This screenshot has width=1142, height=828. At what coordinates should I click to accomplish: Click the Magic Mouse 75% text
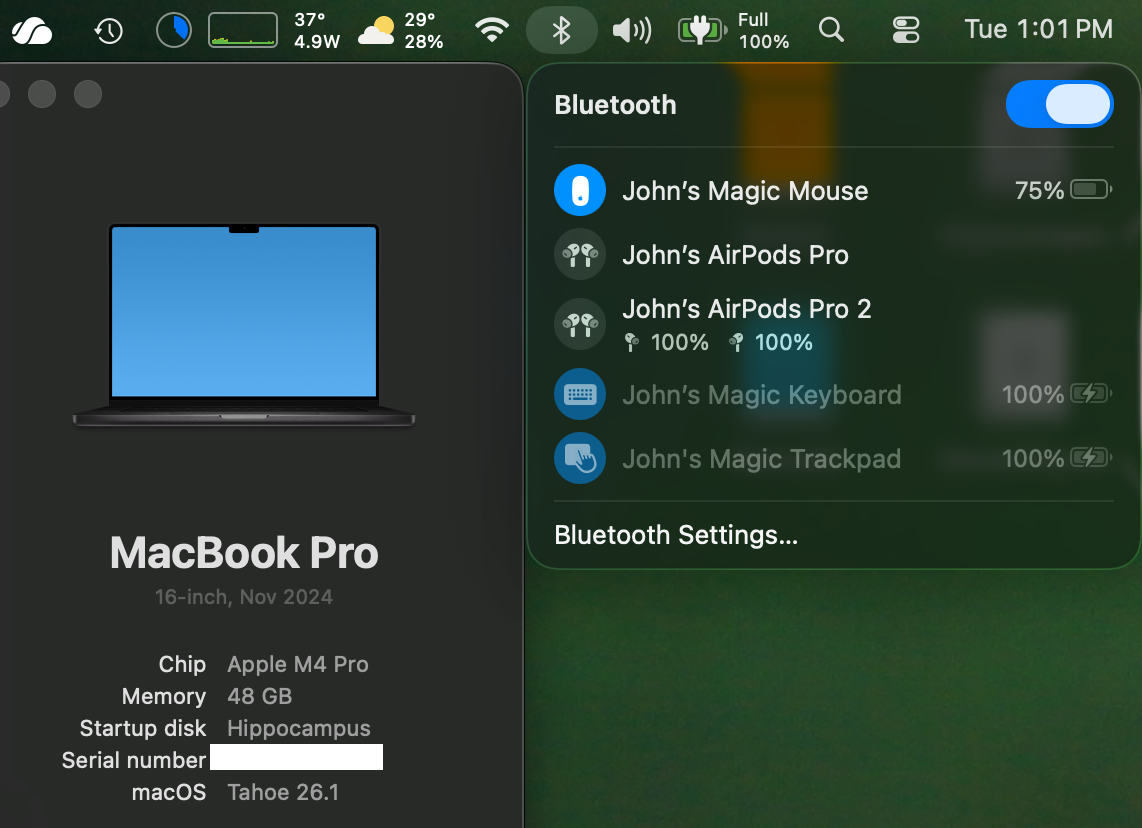coord(1039,191)
